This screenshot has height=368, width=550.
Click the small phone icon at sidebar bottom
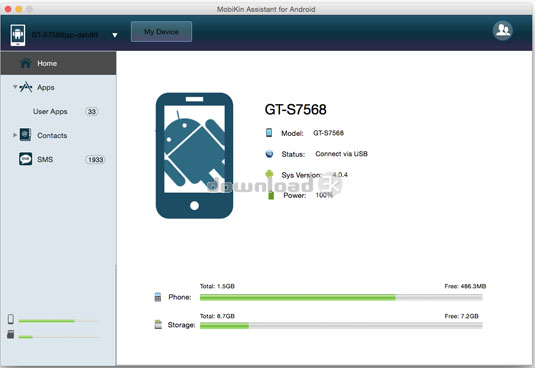[11, 319]
